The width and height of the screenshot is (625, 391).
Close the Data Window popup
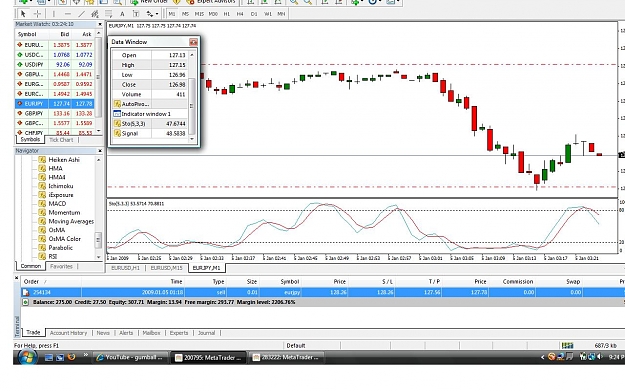click(193, 42)
